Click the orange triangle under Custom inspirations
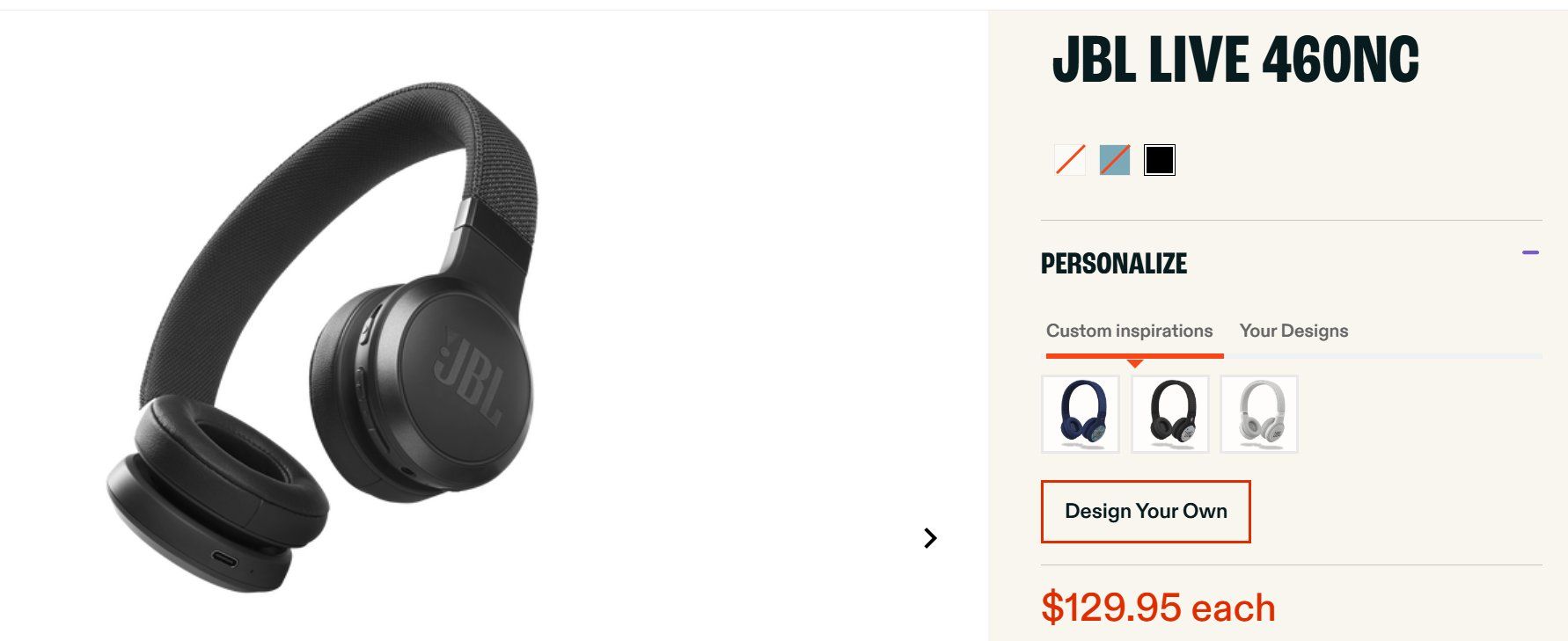Image resolution: width=1568 pixels, height=641 pixels. 1135,363
